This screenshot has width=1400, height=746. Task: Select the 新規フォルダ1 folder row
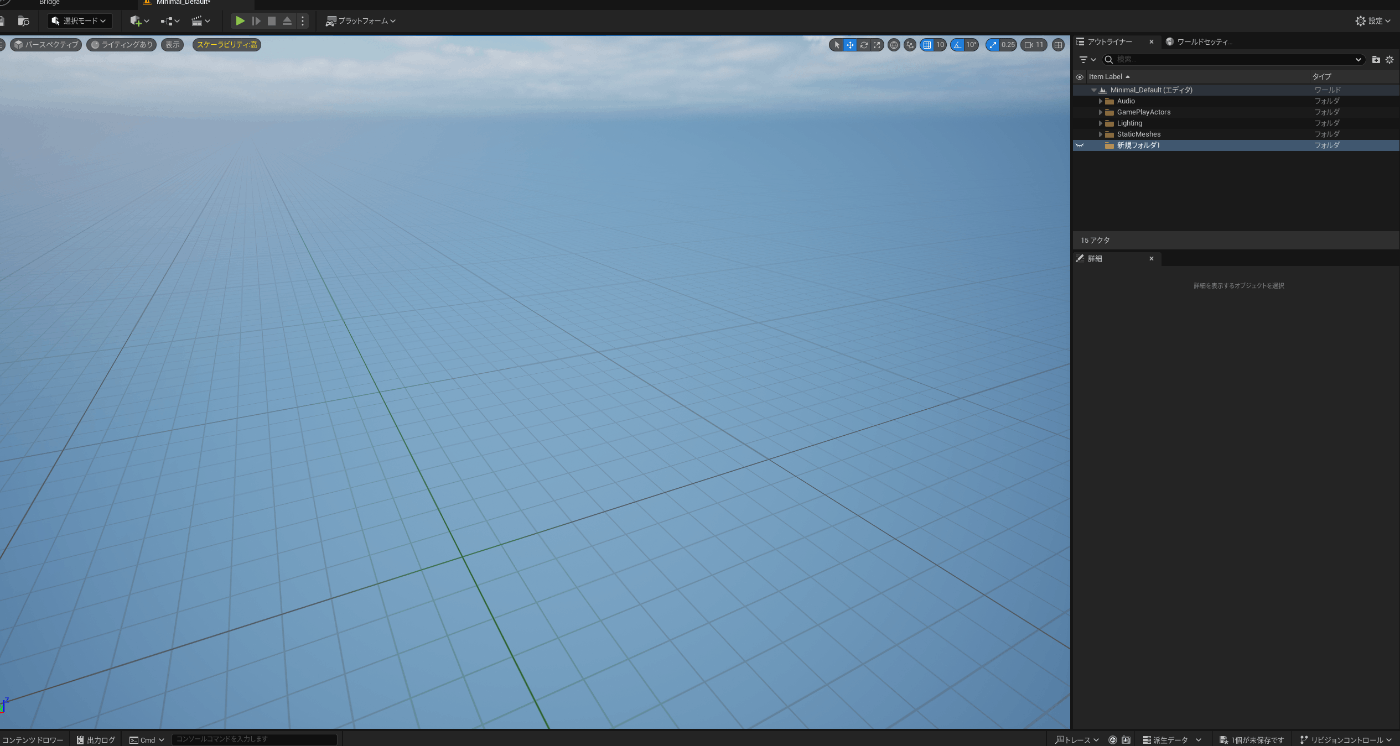(1236, 145)
